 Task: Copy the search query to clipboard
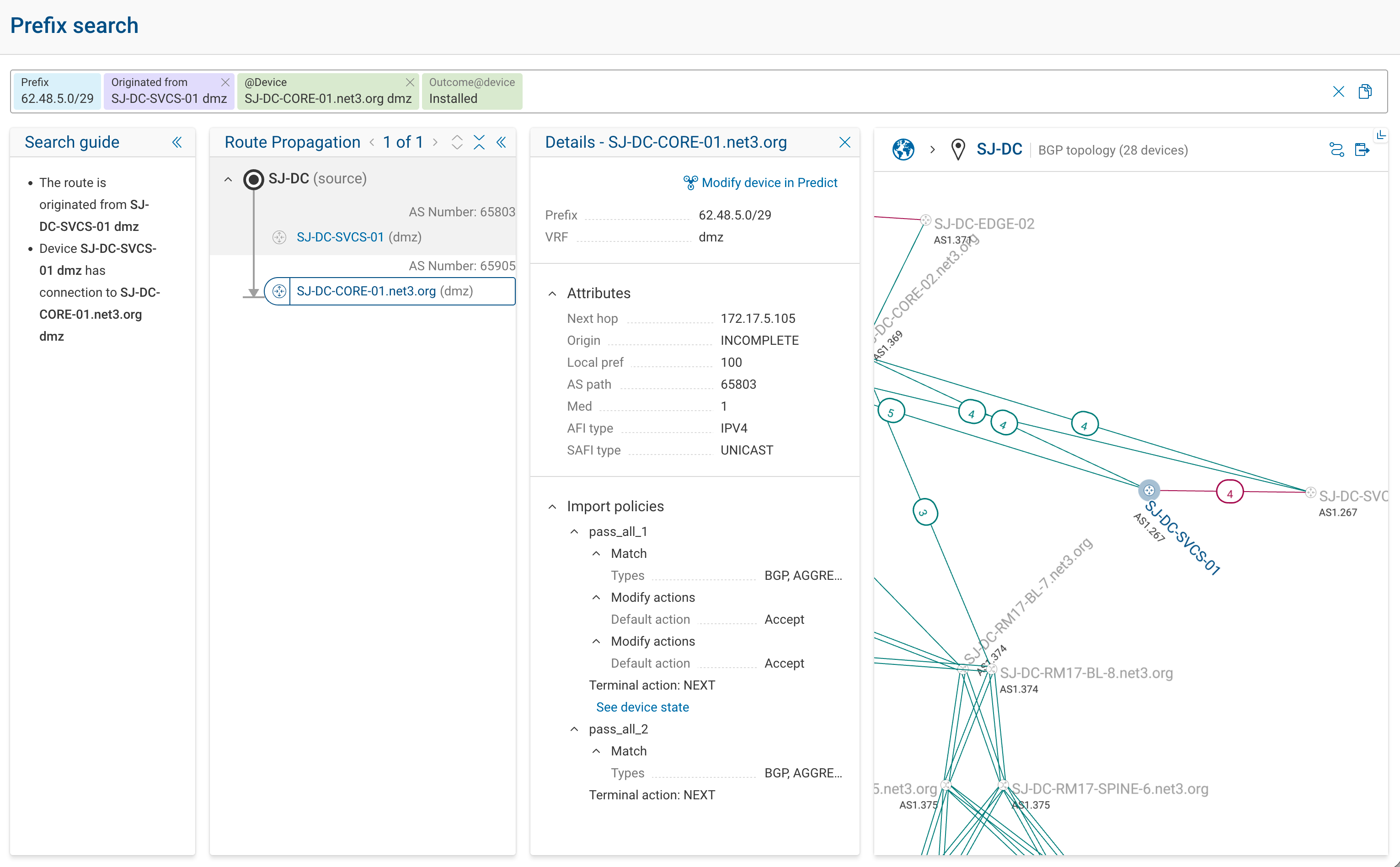[1365, 92]
